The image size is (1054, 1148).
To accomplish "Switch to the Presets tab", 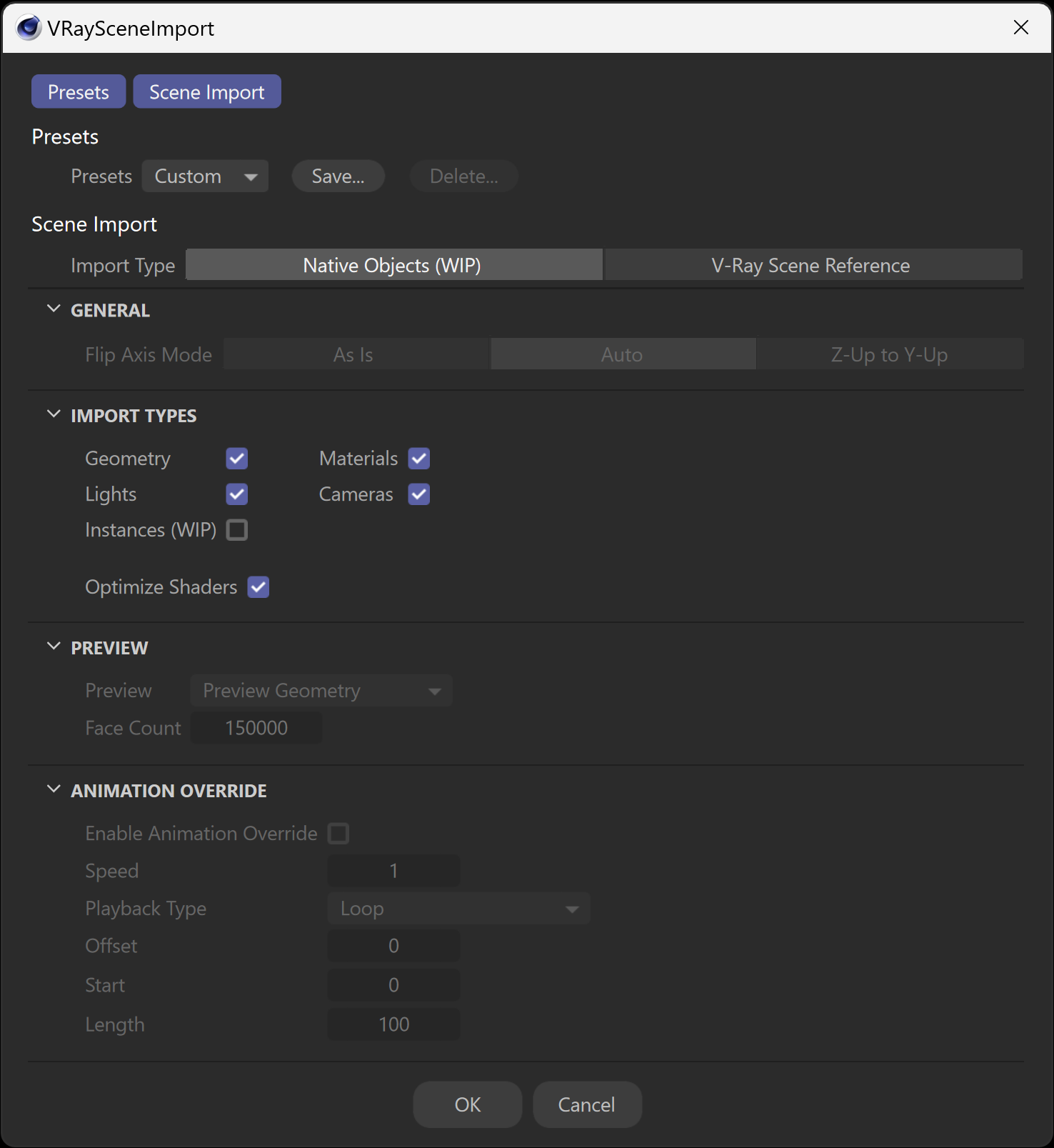I will click(x=79, y=92).
